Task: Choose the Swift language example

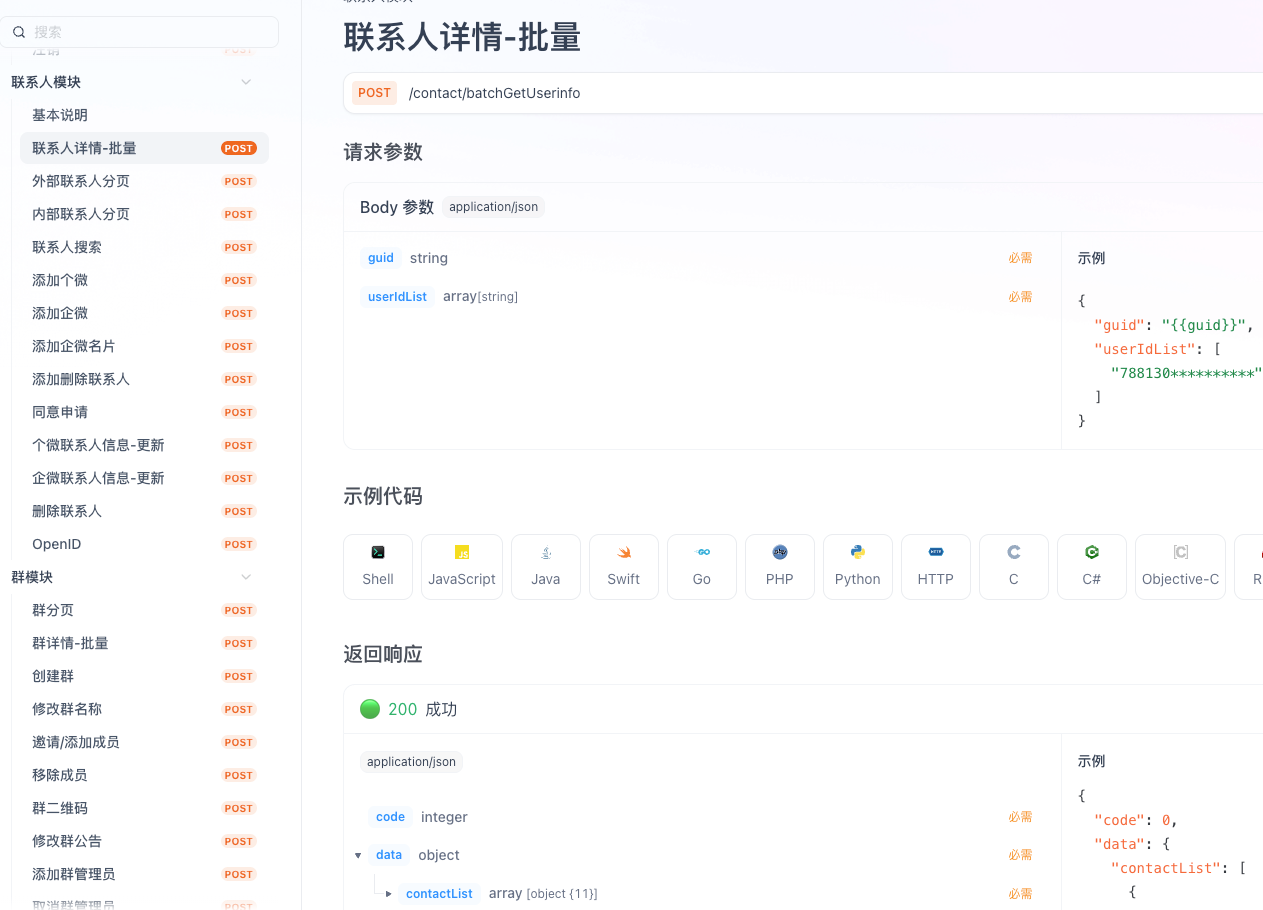Action: pyautogui.click(x=623, y=566)
